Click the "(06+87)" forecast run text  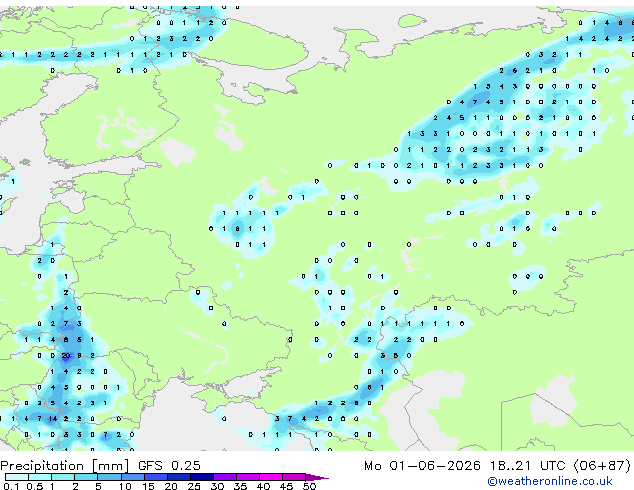[x=602, y=466]
